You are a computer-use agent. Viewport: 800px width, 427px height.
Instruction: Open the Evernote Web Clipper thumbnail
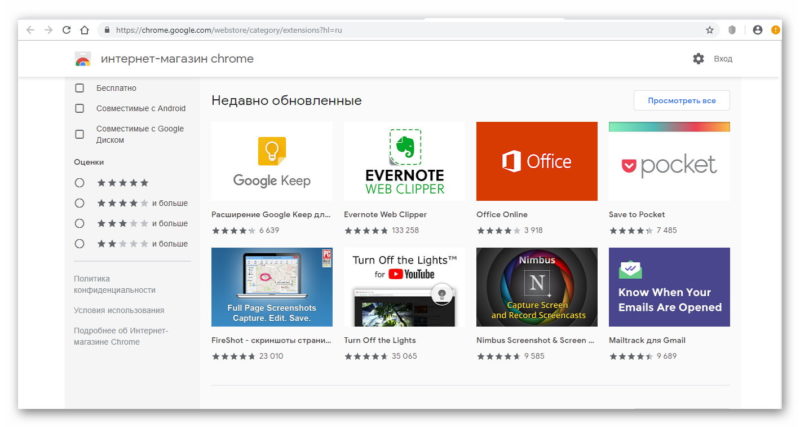coord(405,161)
